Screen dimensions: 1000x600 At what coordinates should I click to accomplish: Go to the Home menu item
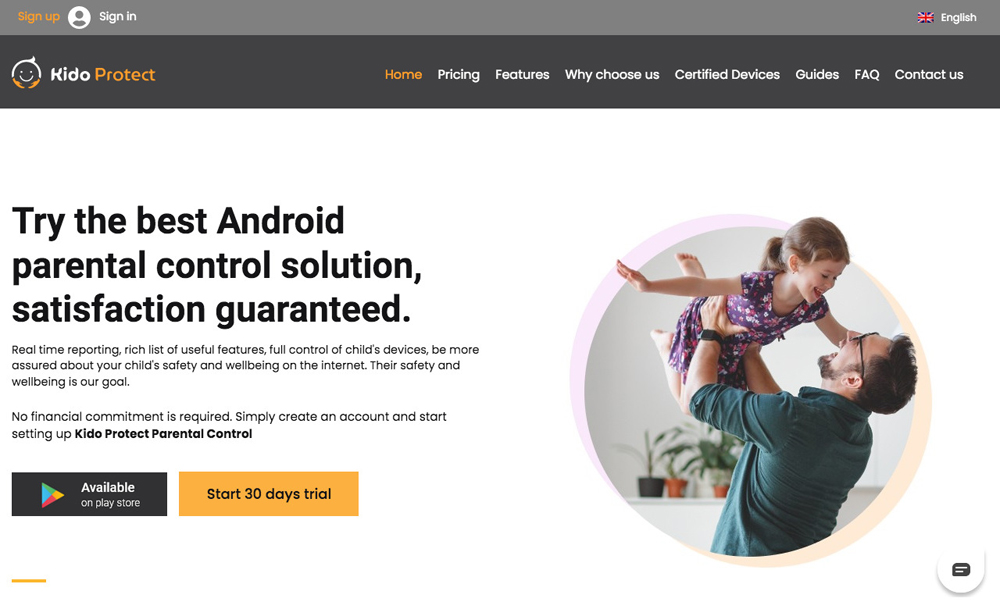(x=403, y=75)
